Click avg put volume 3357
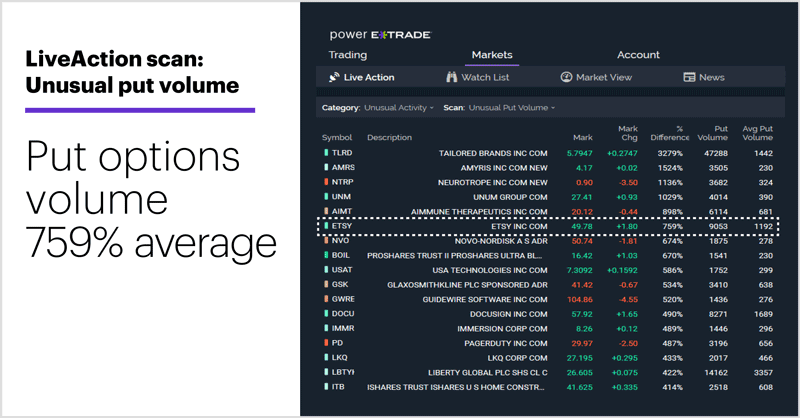Viewport: 800px width, 418px height. pos(764,373)
